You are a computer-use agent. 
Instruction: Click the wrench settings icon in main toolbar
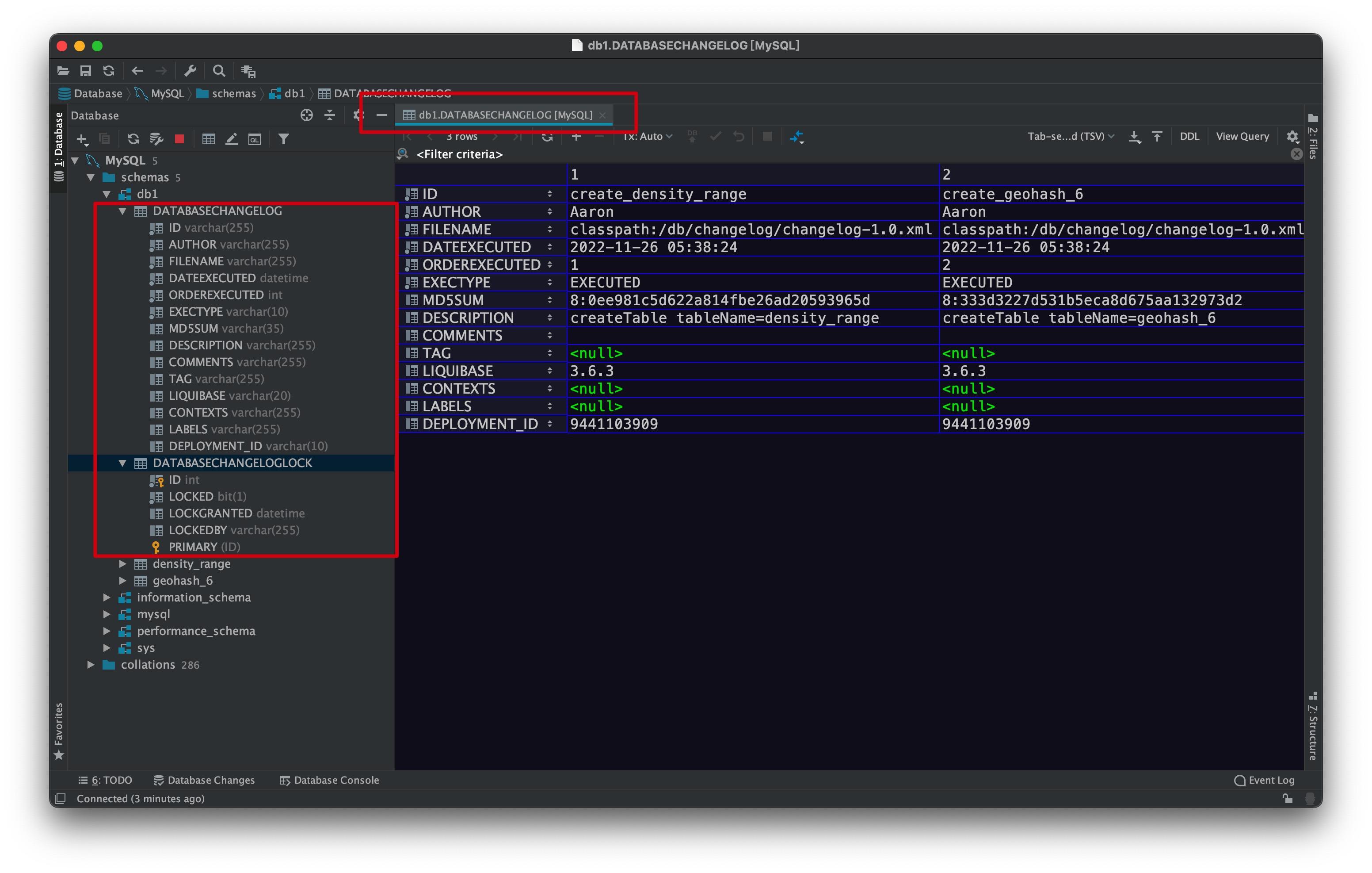tap(191, 71)
